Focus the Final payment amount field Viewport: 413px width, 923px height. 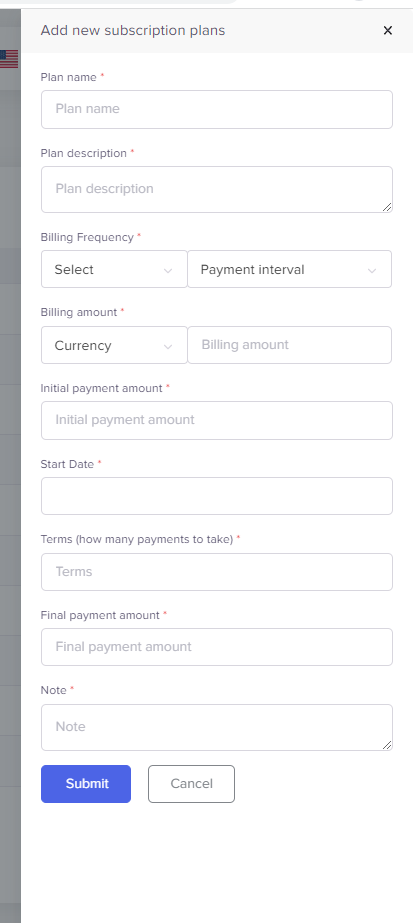pyautogui.click(x=217, y=647)
